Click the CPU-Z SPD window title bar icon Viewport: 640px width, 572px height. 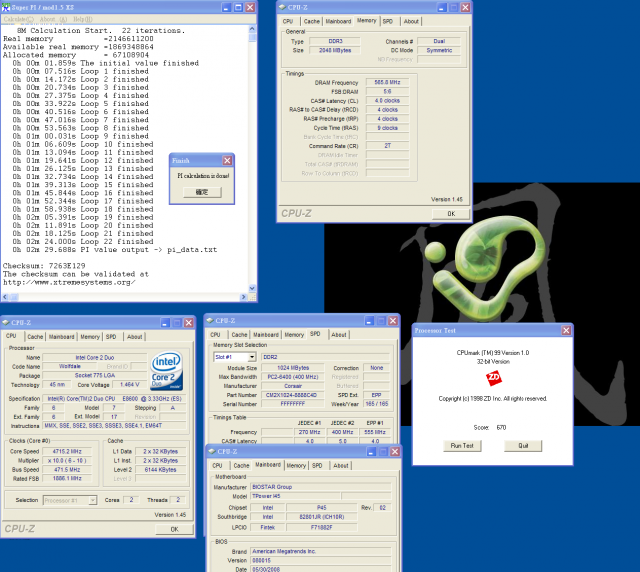210,320
